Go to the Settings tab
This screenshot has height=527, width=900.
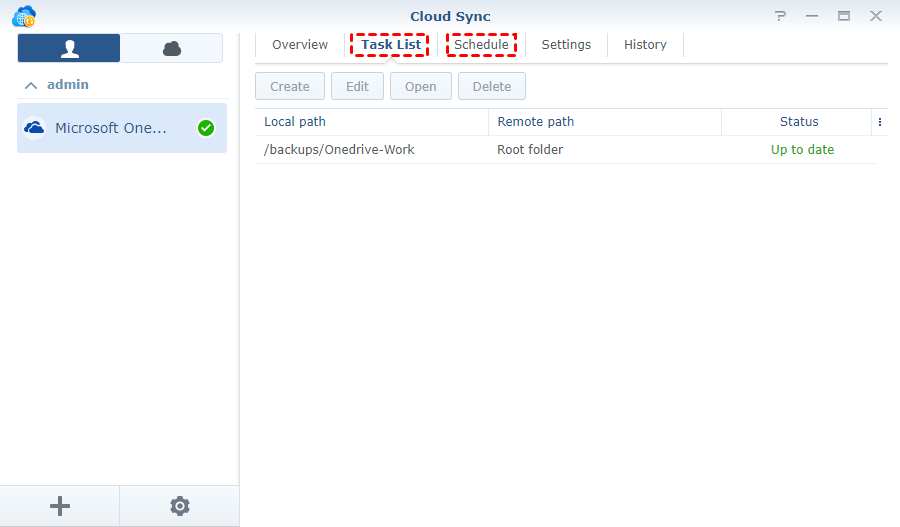tap(566, 45)
